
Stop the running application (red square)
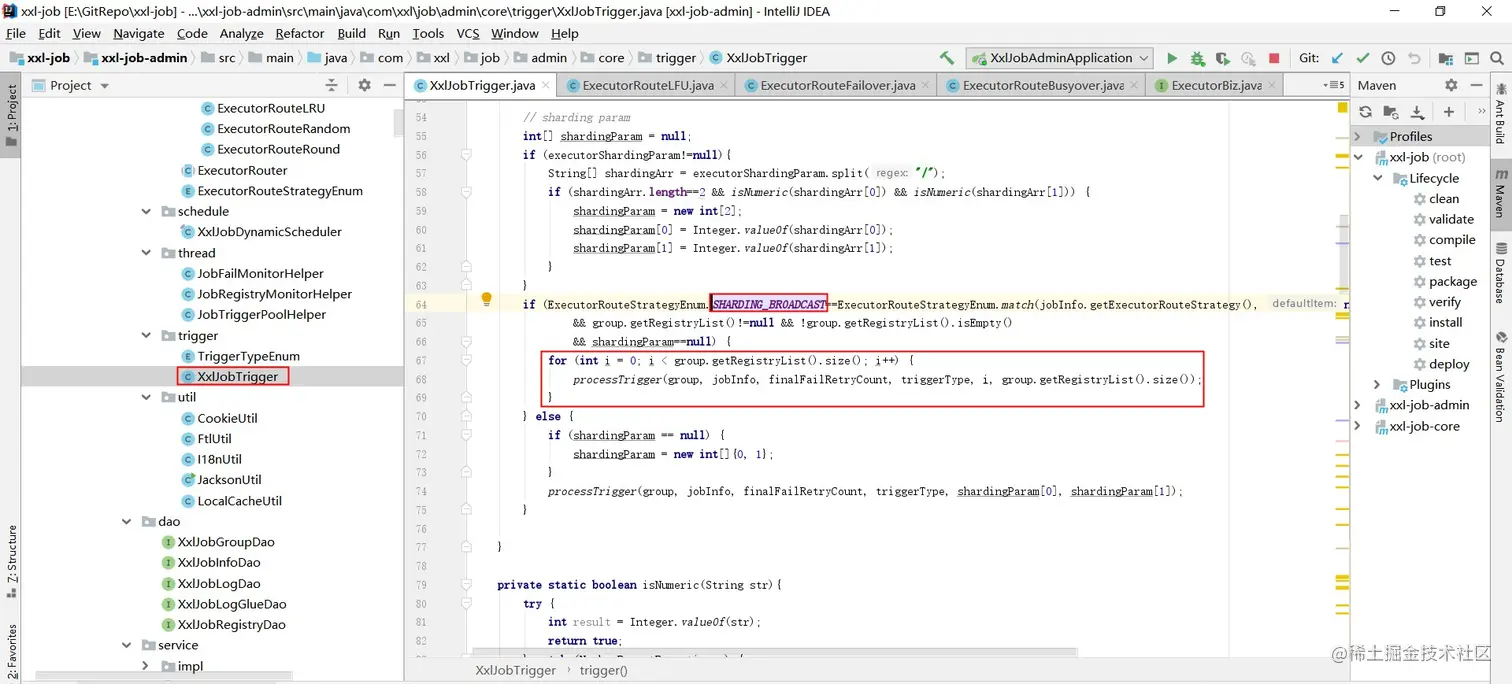[1274, 58]
